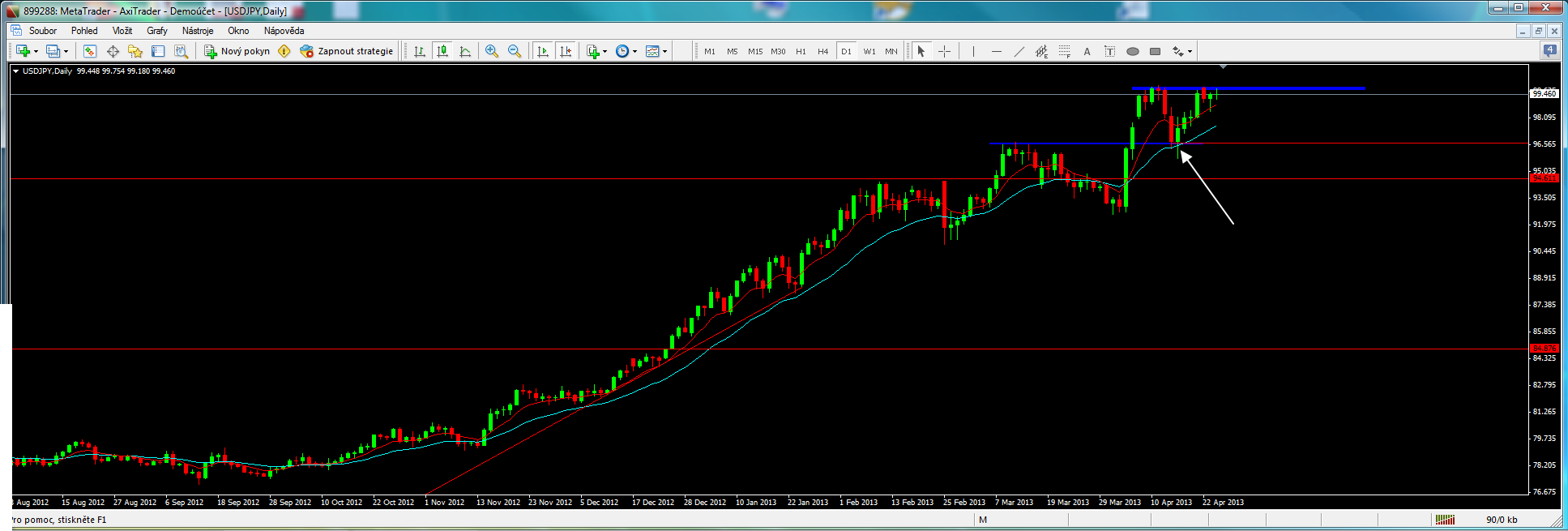
Task: Switch to H4 timeframe
Action: pyautogui.click(x=823, y=51)
